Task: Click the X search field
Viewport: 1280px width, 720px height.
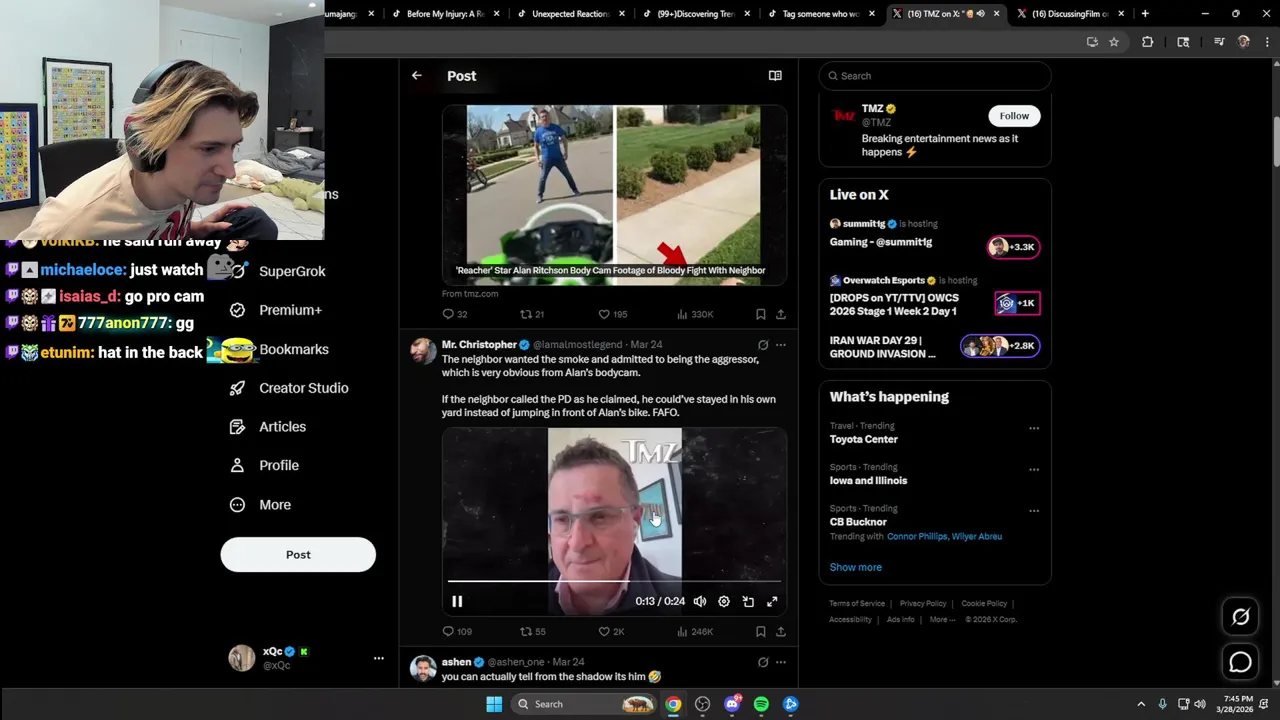Action: point(935,76)
